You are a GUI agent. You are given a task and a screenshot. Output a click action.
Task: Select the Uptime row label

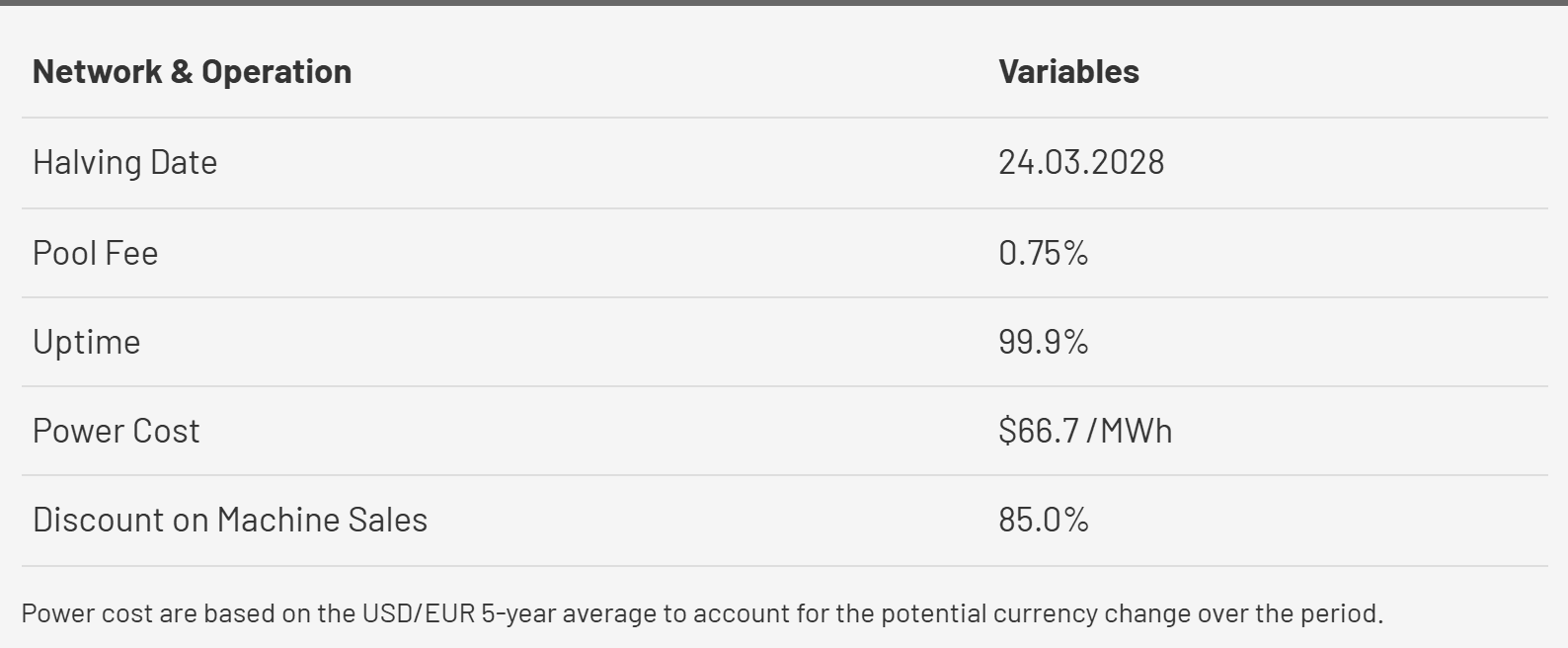coord(86,343)
